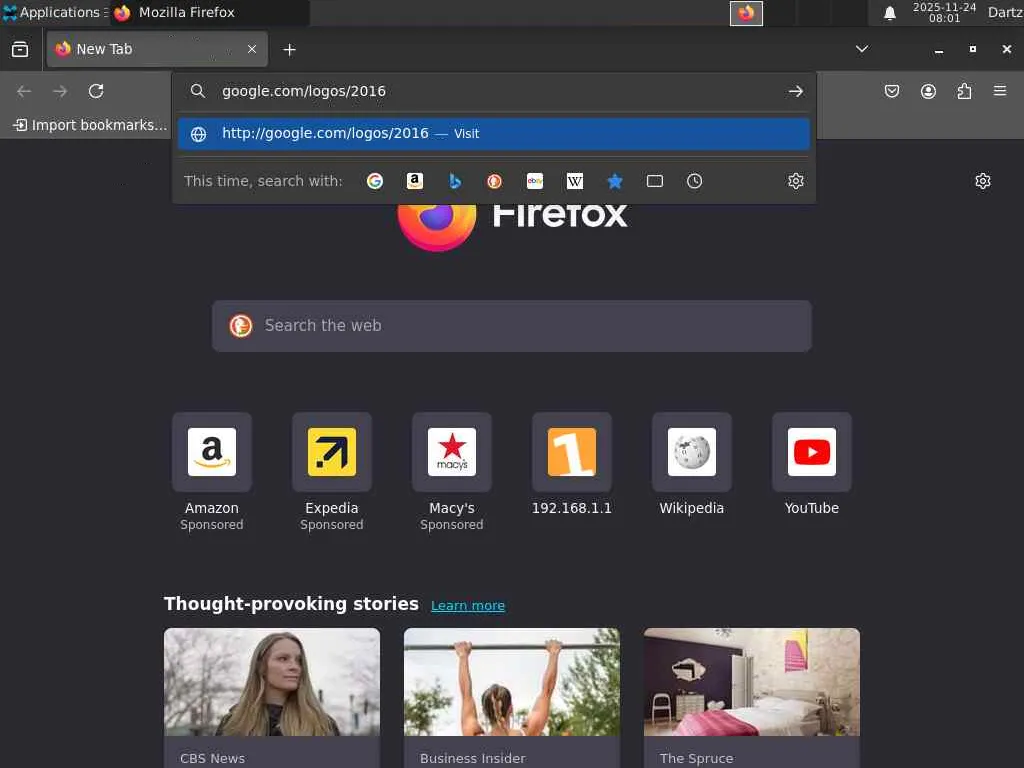Search this time with Bing icon

tap(455, 181)
